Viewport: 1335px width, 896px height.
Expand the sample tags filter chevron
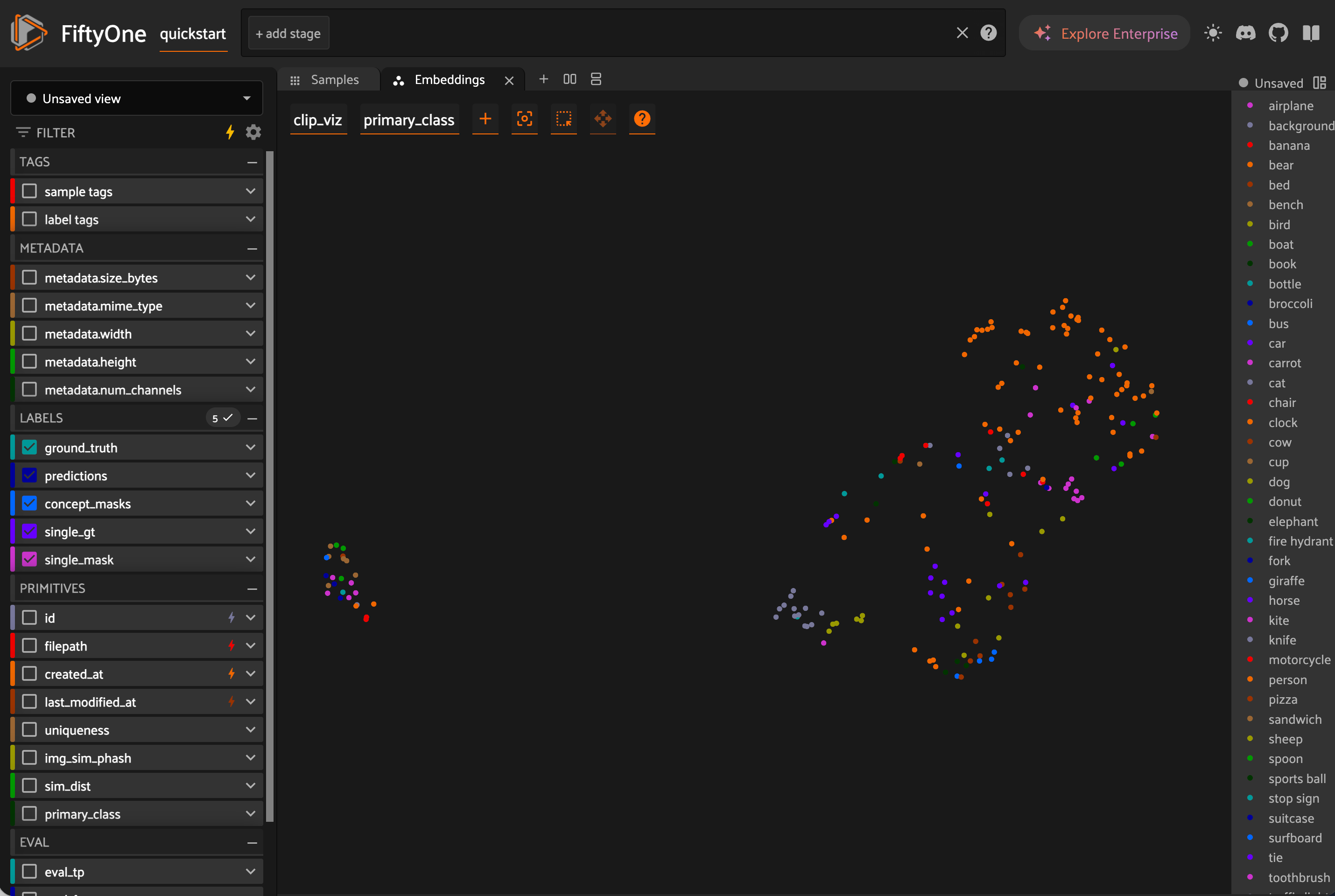pyautogui.click(x=250, y=191)
